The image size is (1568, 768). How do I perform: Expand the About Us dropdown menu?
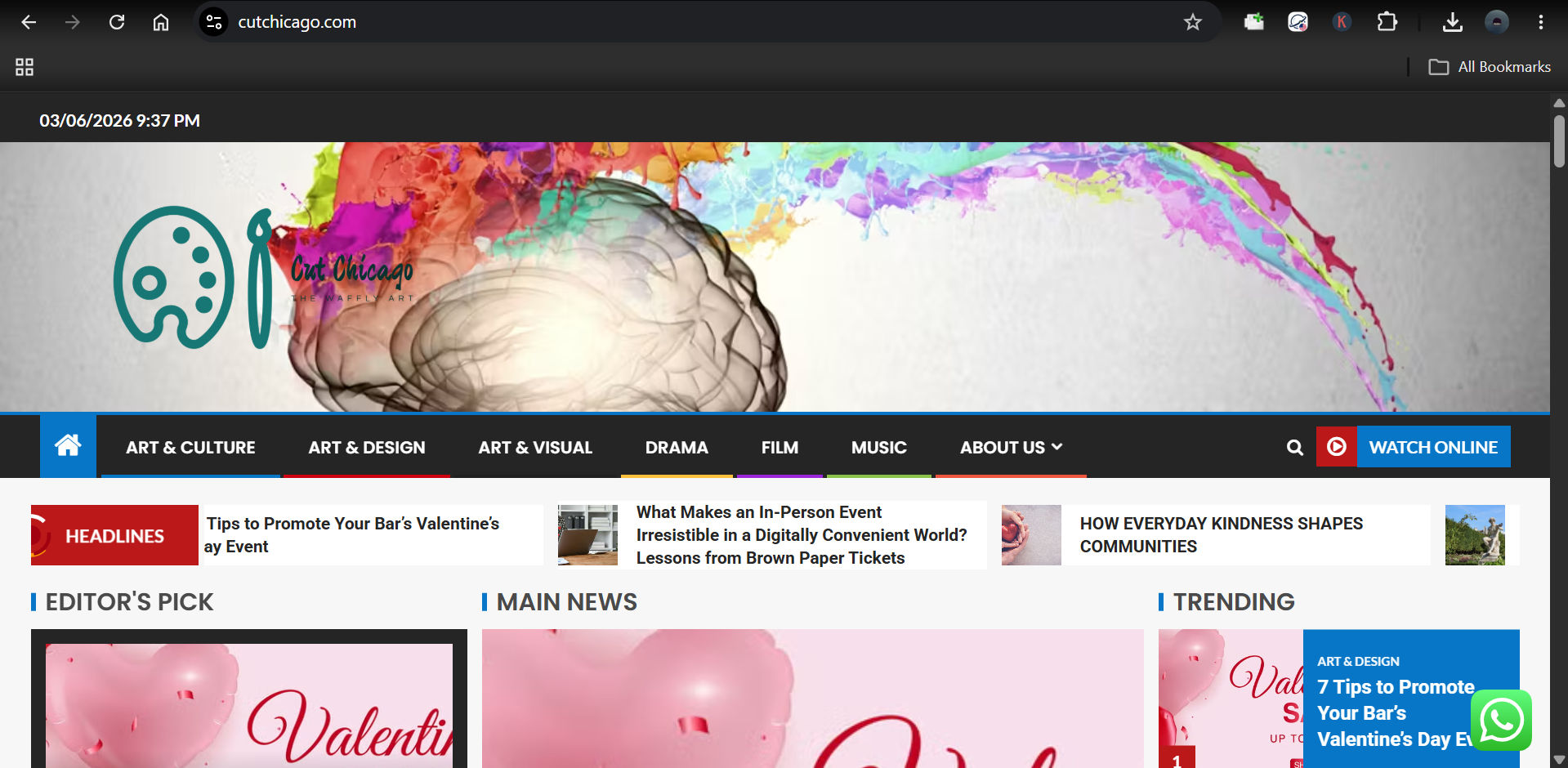click(1011, 448)
